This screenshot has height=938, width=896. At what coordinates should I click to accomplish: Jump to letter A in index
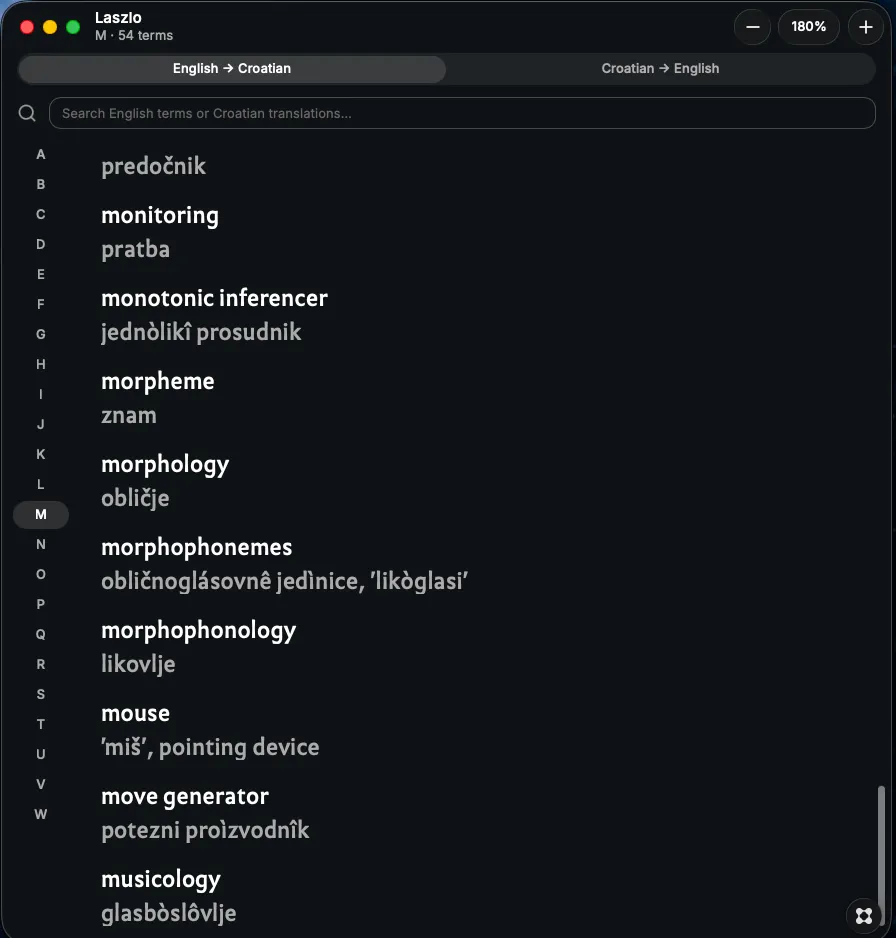point(41,154)
